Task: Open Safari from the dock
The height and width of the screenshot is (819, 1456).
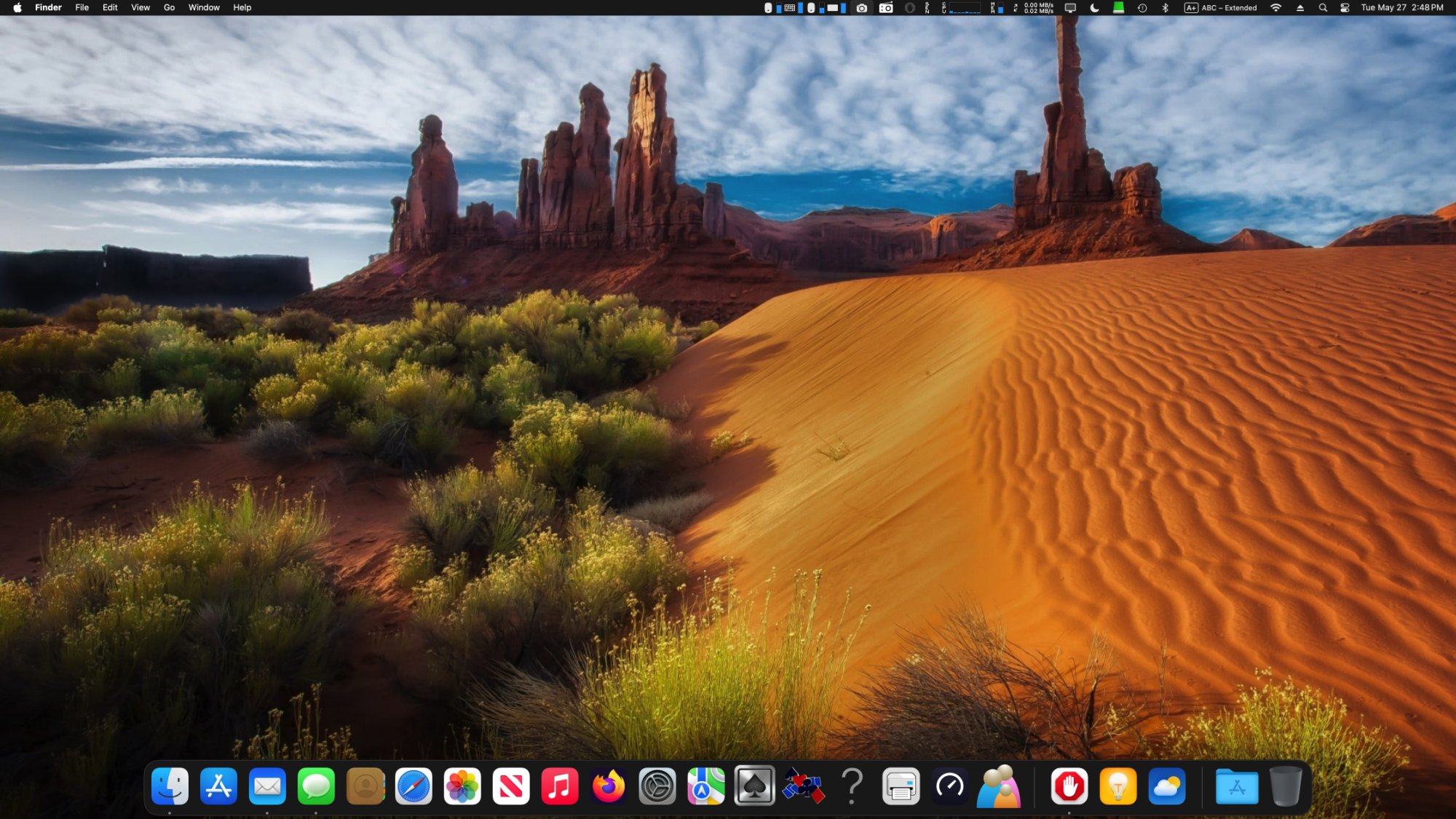Action: (x=414, y=786)
